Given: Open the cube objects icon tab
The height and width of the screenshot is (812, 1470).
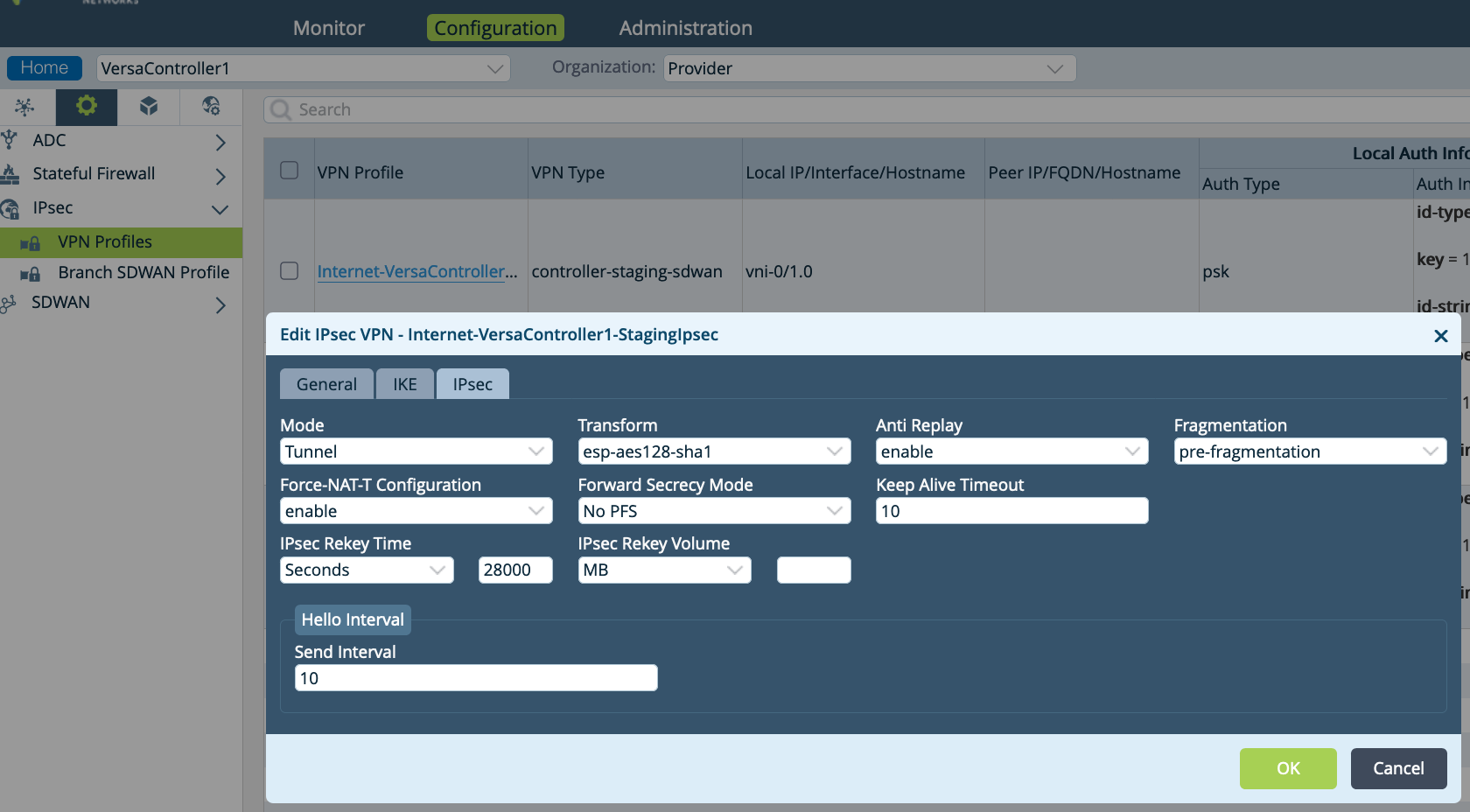Looking at the screenshot, I should coord(149,107).
